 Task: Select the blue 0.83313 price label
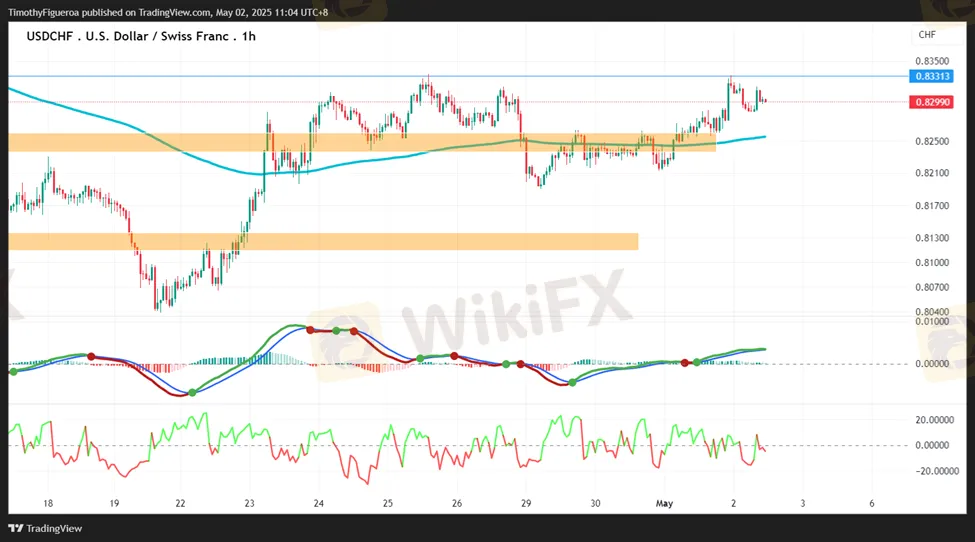point(930,76)
